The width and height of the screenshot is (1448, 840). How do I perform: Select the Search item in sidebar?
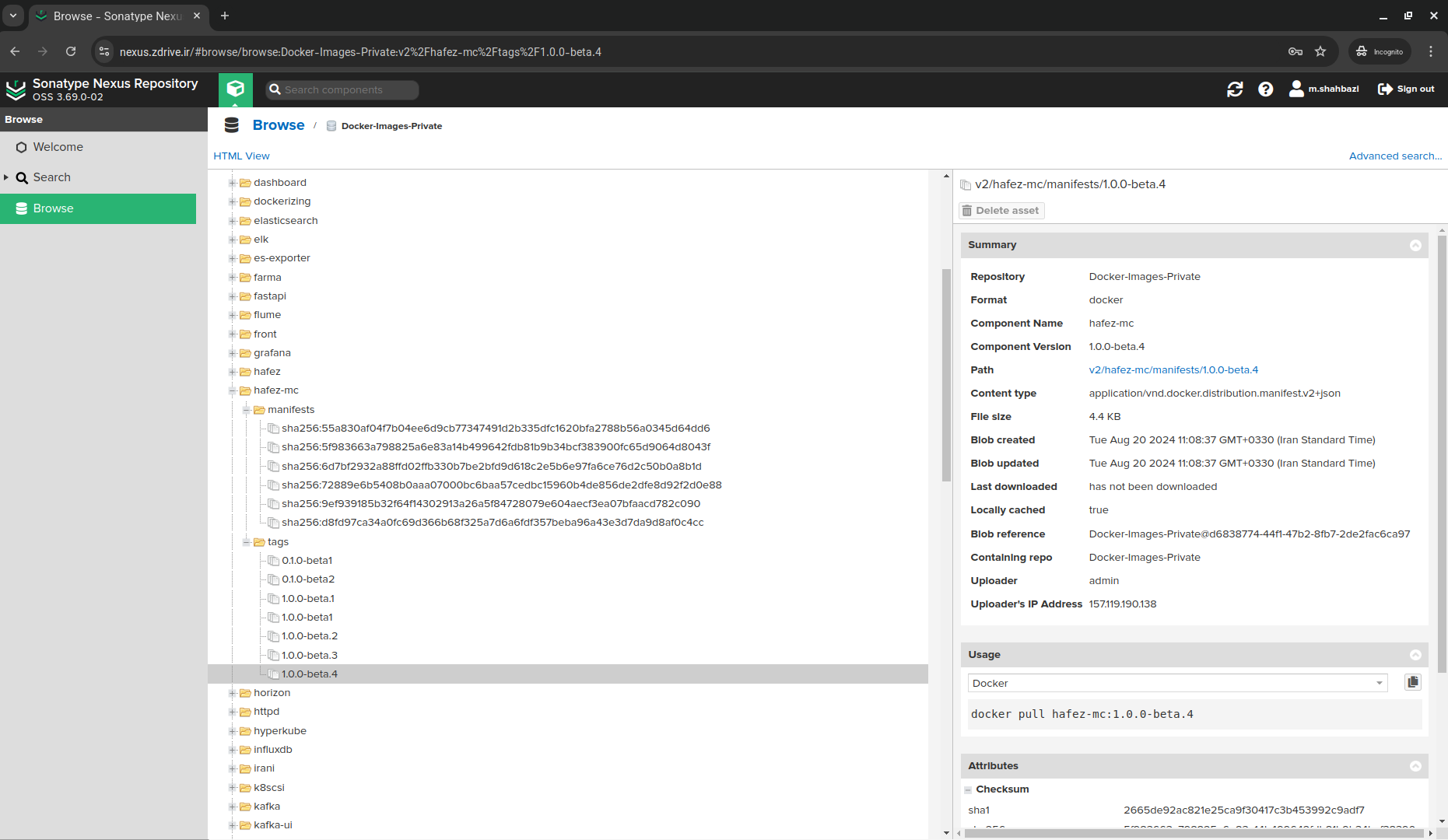click(51, 177)
